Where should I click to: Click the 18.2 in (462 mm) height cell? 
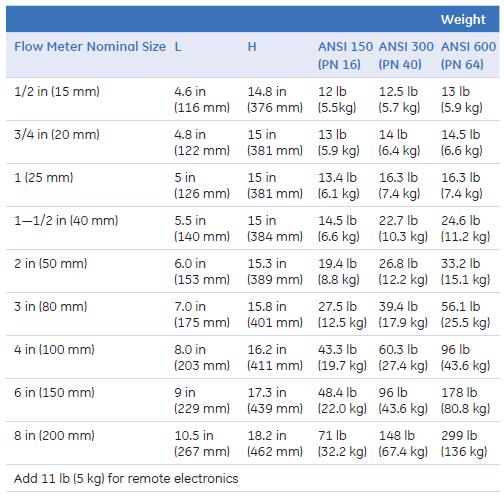click(x=275, y=443)
